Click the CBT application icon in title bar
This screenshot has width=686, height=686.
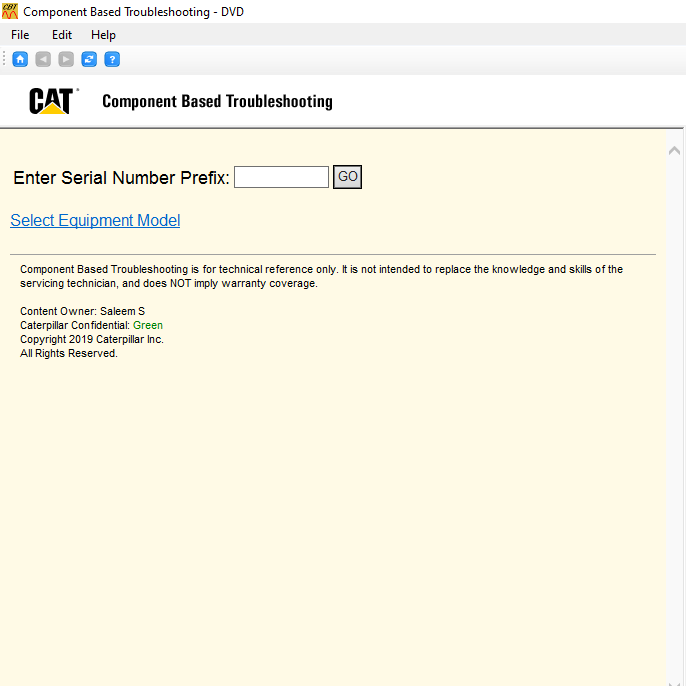(10, 11)
